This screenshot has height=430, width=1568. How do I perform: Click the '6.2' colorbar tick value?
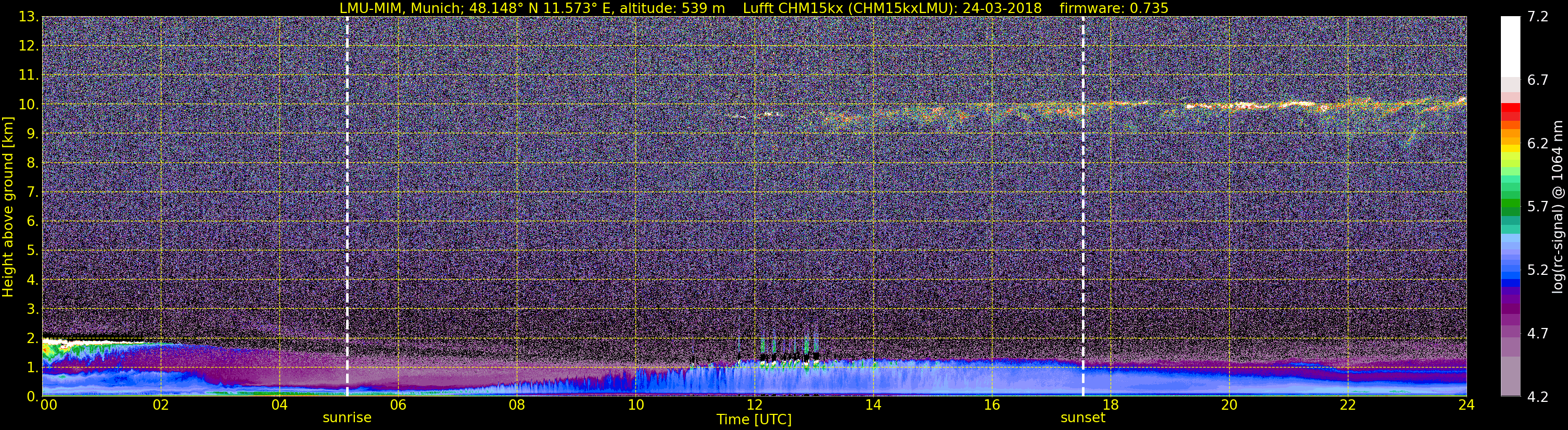pos(1538,143)
